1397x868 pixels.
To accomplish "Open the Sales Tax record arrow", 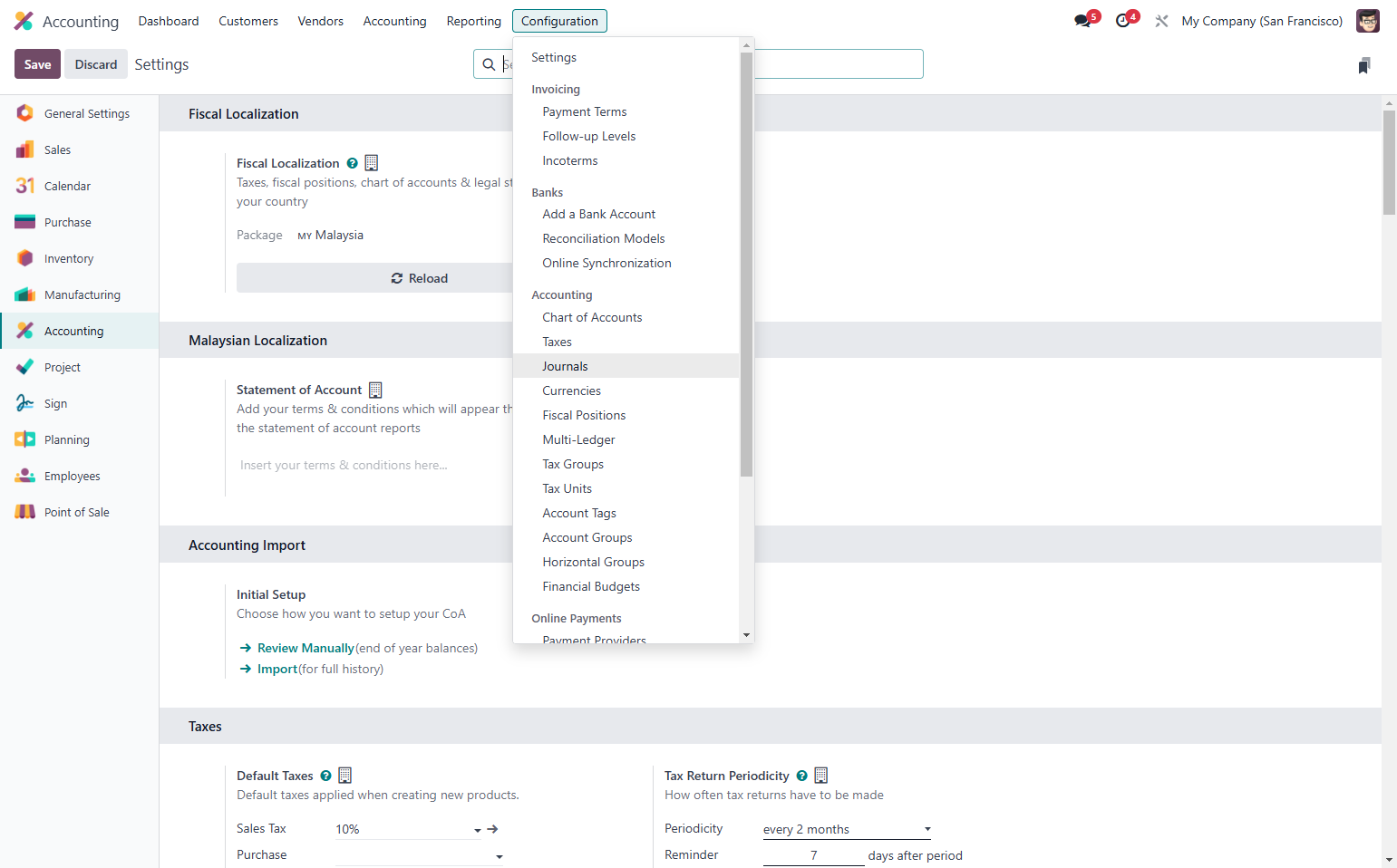I will click(492, 829).
